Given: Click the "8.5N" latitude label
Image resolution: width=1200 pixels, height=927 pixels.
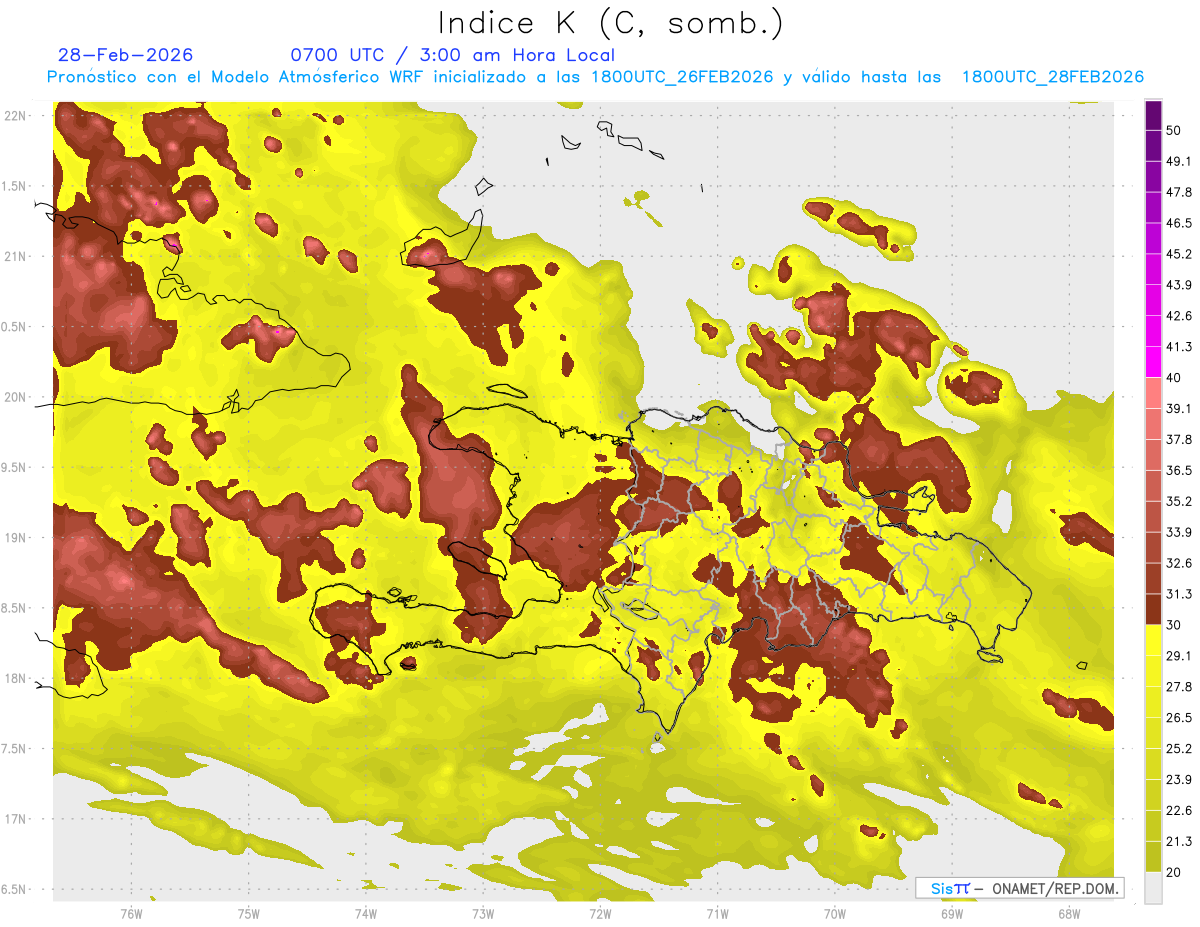Looking at the screenshot, I should (x=15, y=608).
